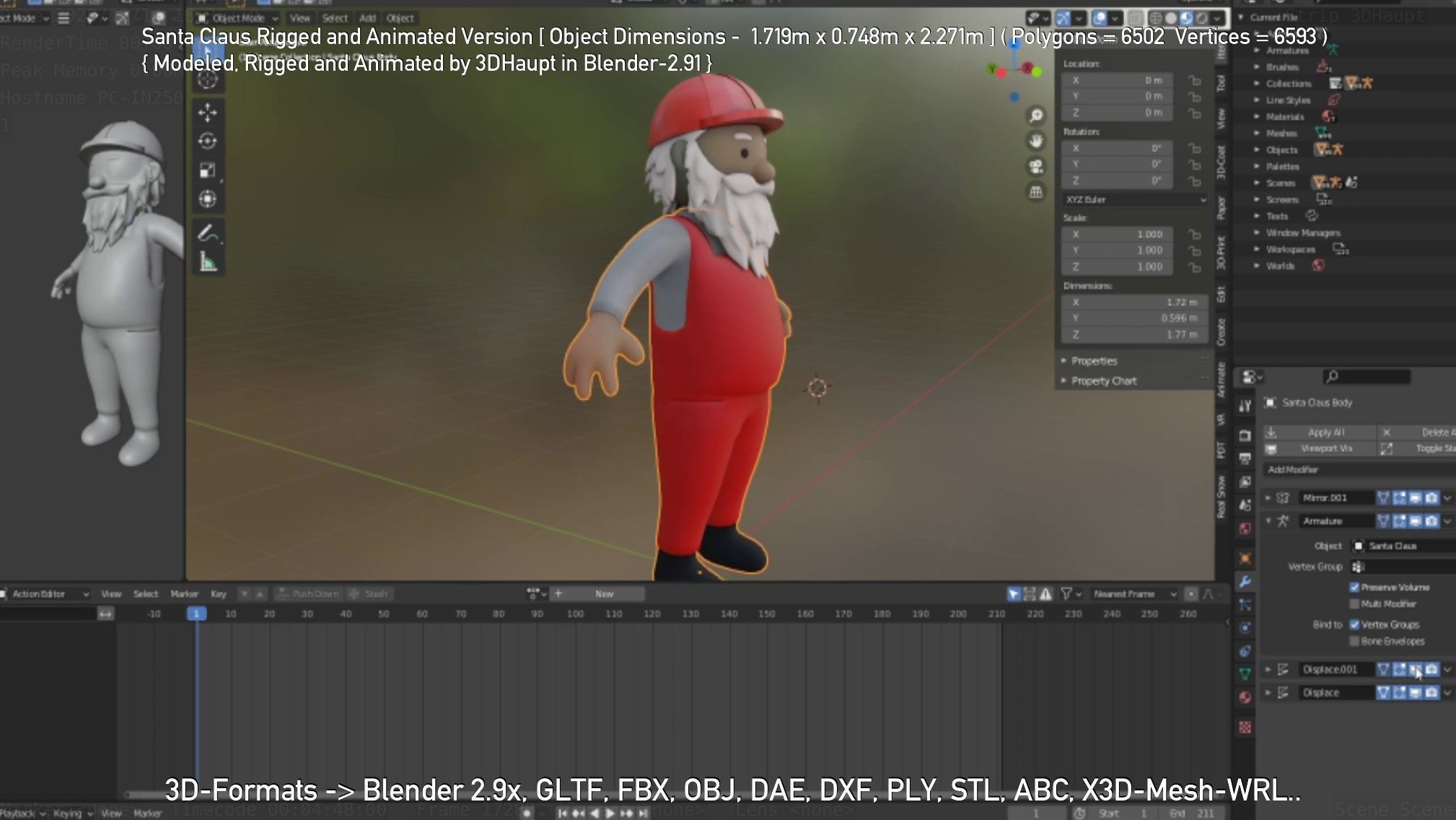The height and width of the screenshot is (820, 1456).
Task: Toggle camera view icon in viewport
Action: [1036, 167]
